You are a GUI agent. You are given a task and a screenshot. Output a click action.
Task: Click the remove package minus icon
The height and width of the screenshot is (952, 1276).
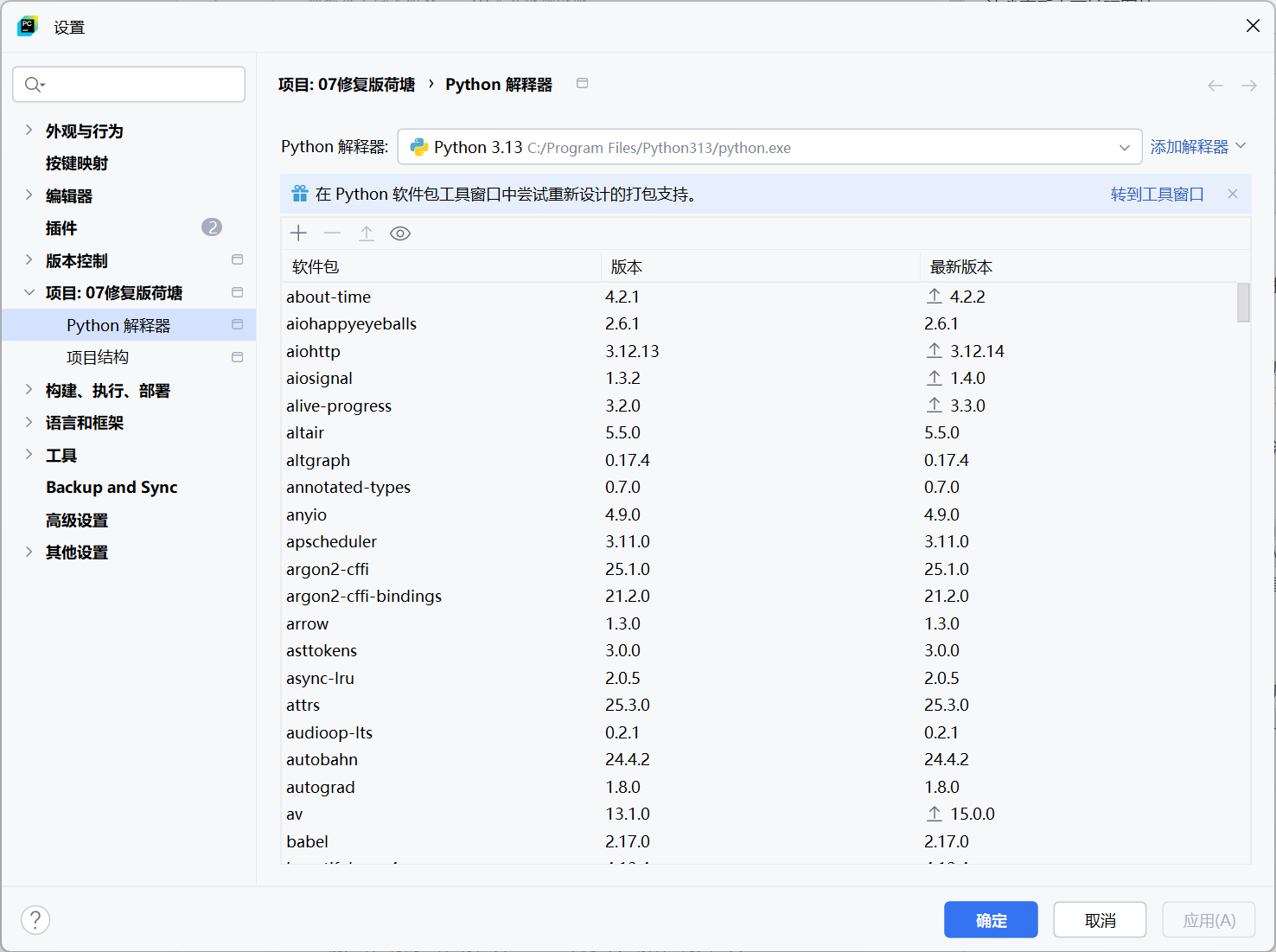pyautogui.click(x=332, y=233)
